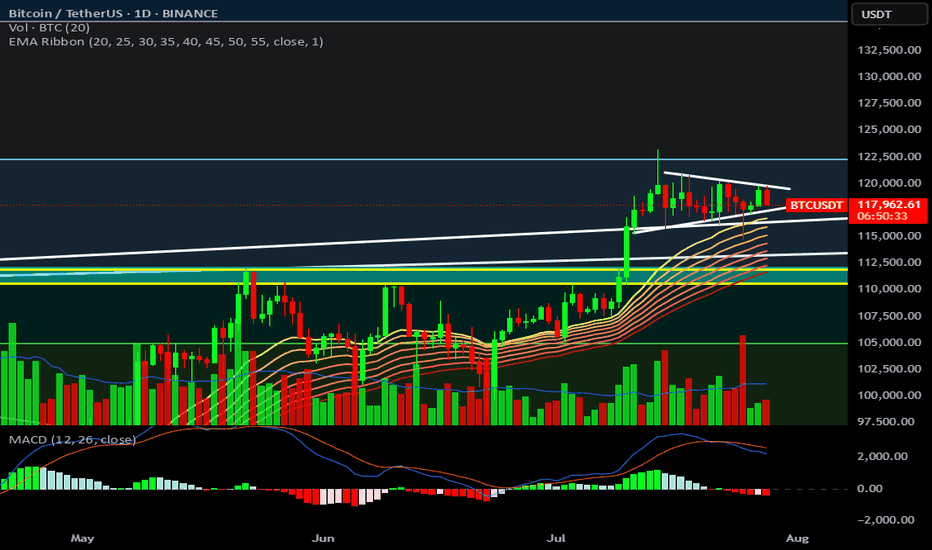Click the tallest red volume bar in late July
This screenshot has height=550, width=932.
[743, 379]
